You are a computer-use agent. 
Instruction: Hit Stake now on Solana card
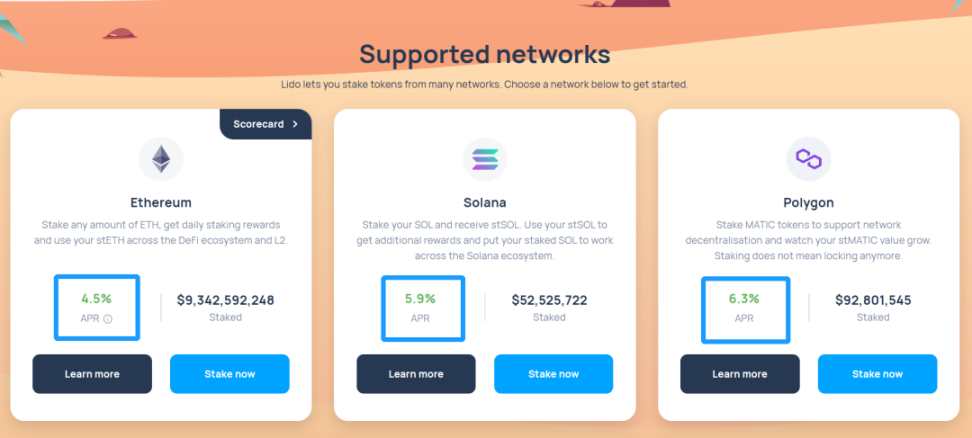tap(554, 374)
